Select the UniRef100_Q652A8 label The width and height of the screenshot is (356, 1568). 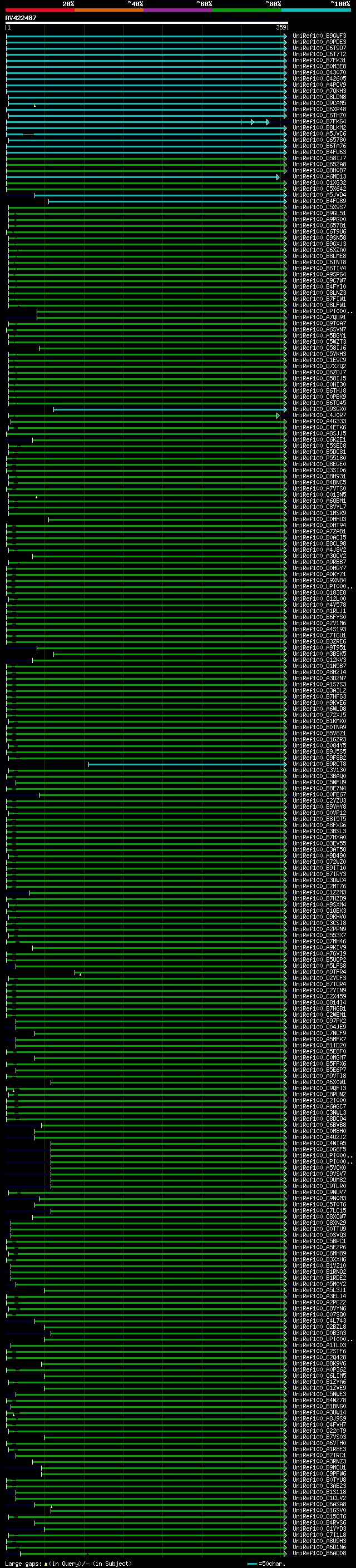click(x=319, y=164)
